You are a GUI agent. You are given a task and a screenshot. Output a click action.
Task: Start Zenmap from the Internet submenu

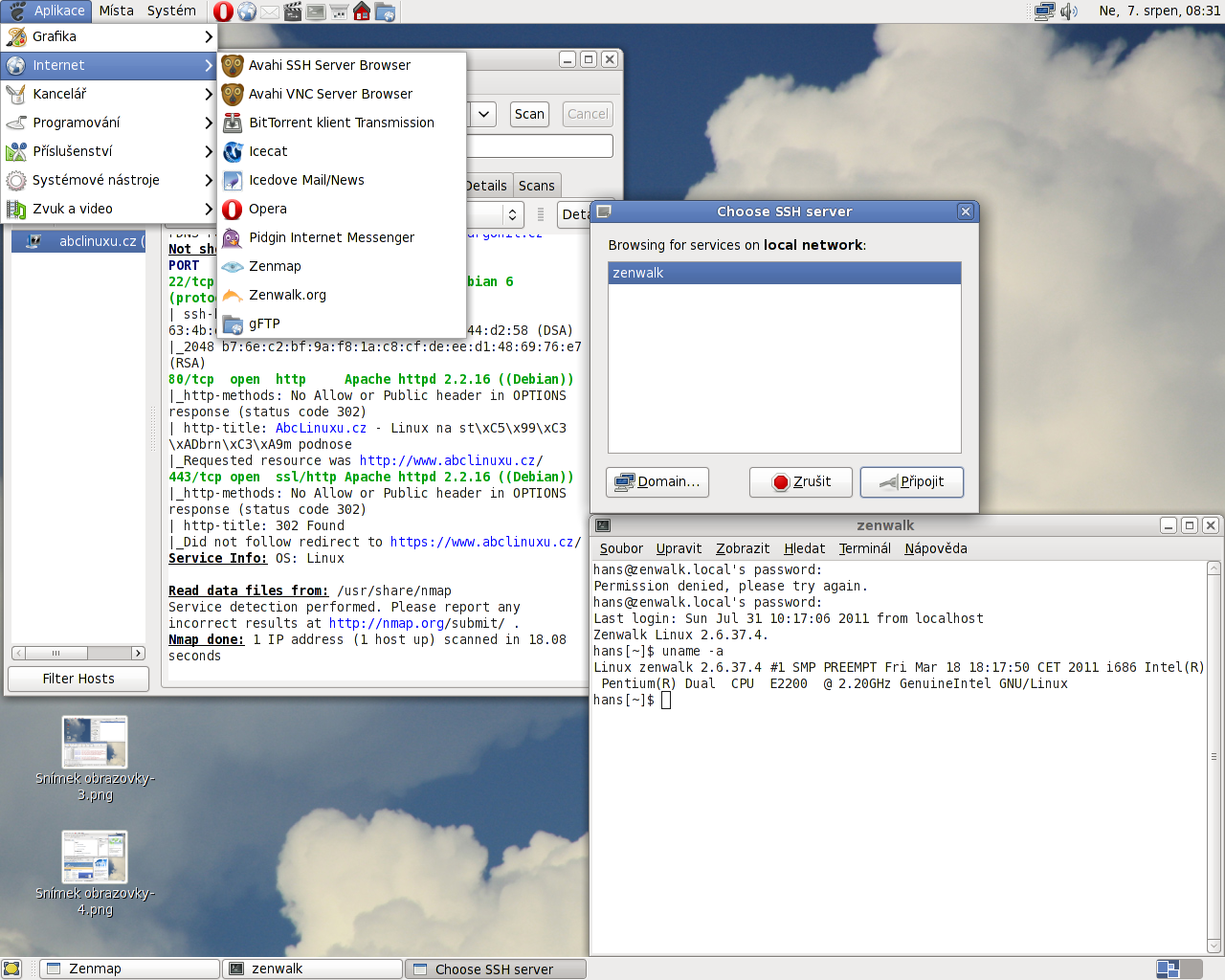click(x=343, y=266)
